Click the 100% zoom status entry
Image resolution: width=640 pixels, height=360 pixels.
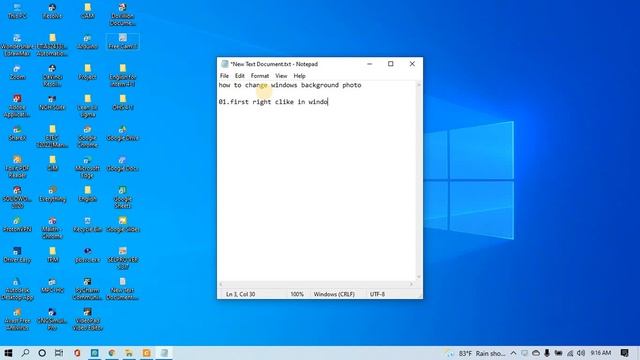[x=297, y=294]
